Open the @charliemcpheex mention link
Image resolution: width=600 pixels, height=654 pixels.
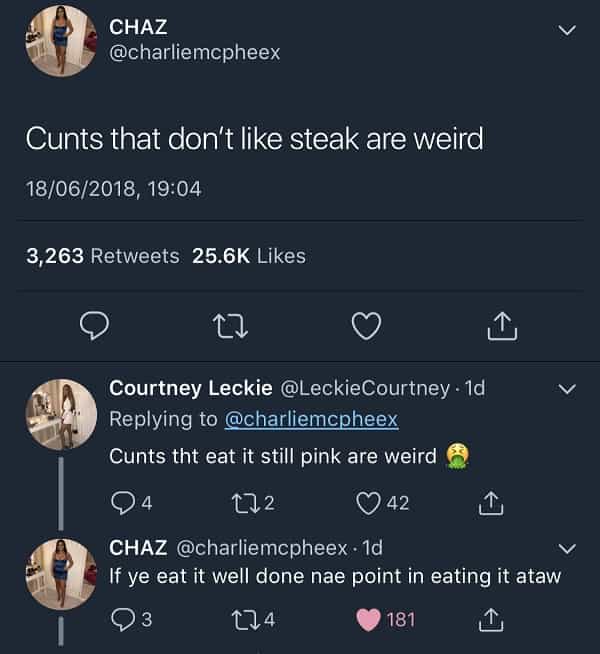pos(311,420)
